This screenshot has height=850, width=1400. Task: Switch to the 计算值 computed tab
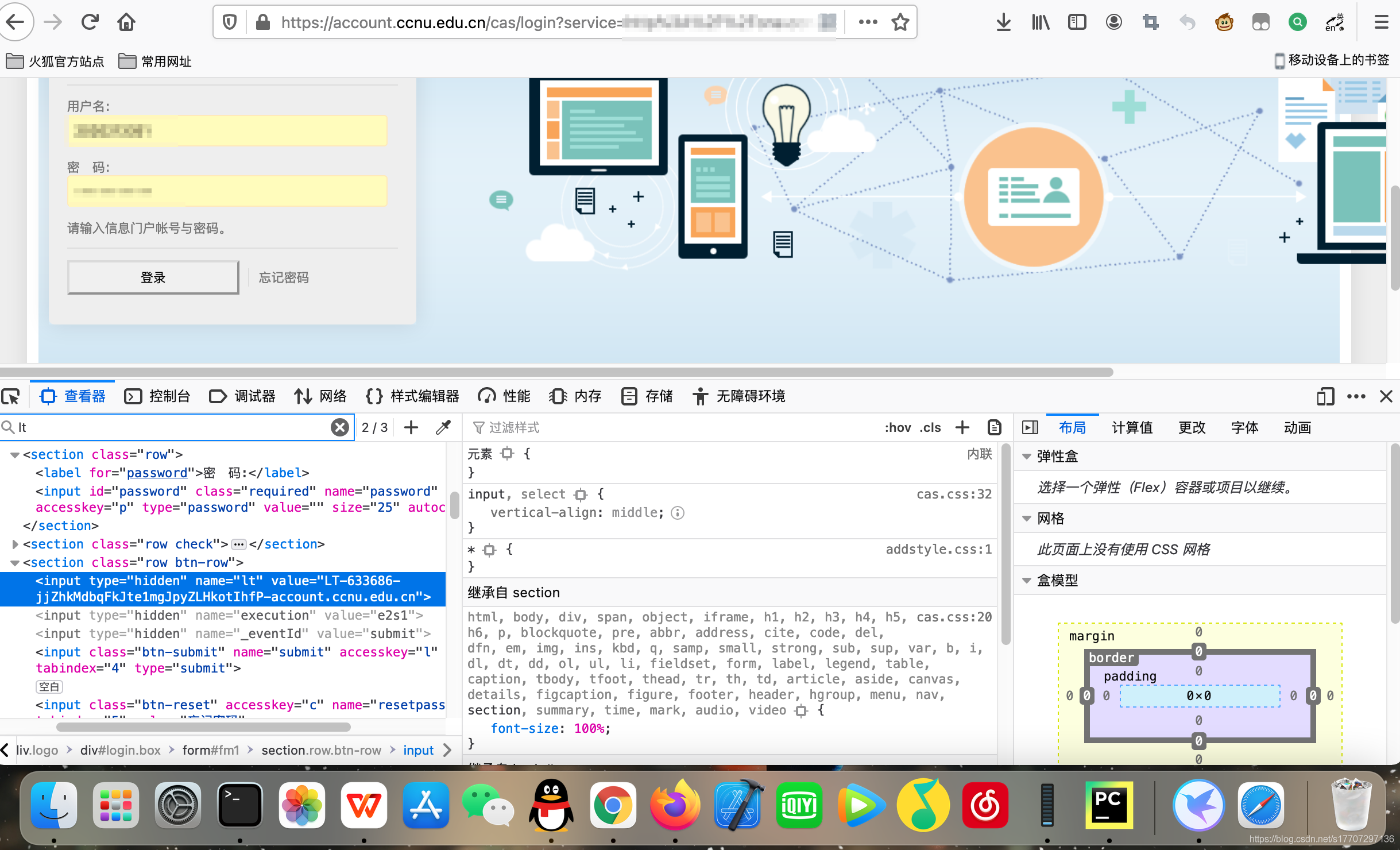pos(1132,427)
